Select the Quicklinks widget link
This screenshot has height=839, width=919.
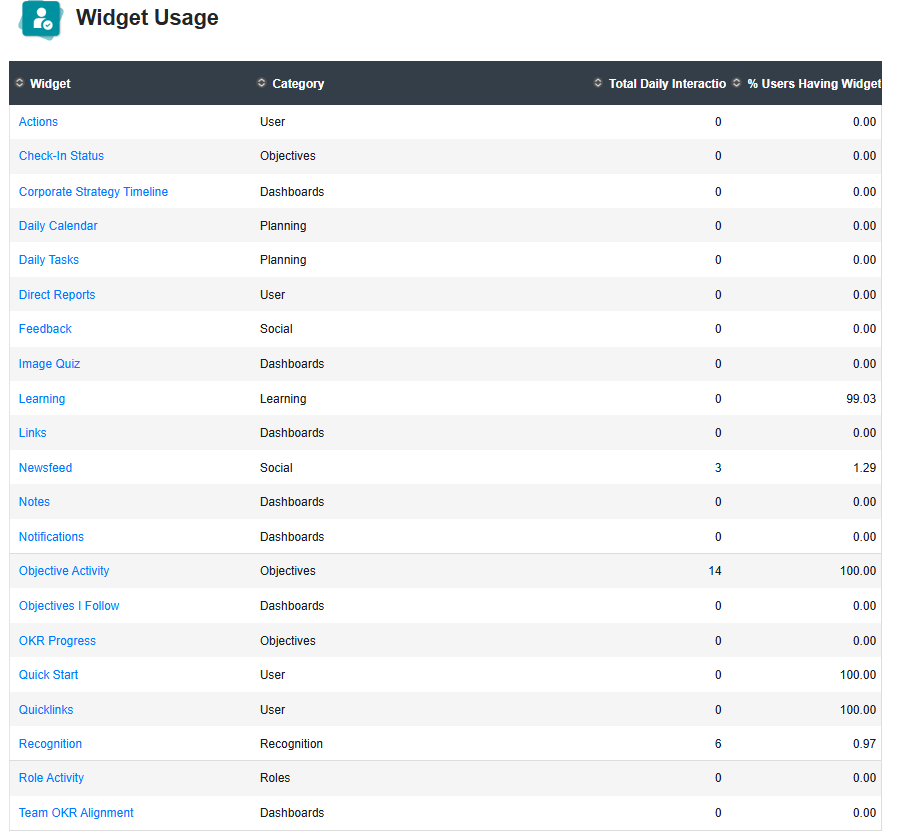(46, 710)
